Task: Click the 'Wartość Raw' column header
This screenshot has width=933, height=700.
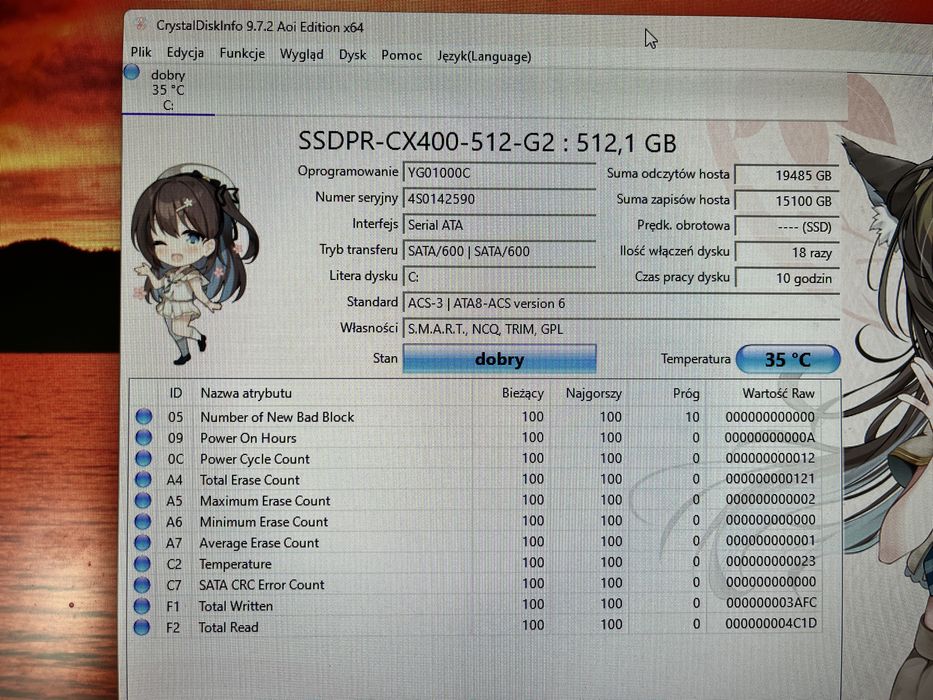Action: (778, 393)
